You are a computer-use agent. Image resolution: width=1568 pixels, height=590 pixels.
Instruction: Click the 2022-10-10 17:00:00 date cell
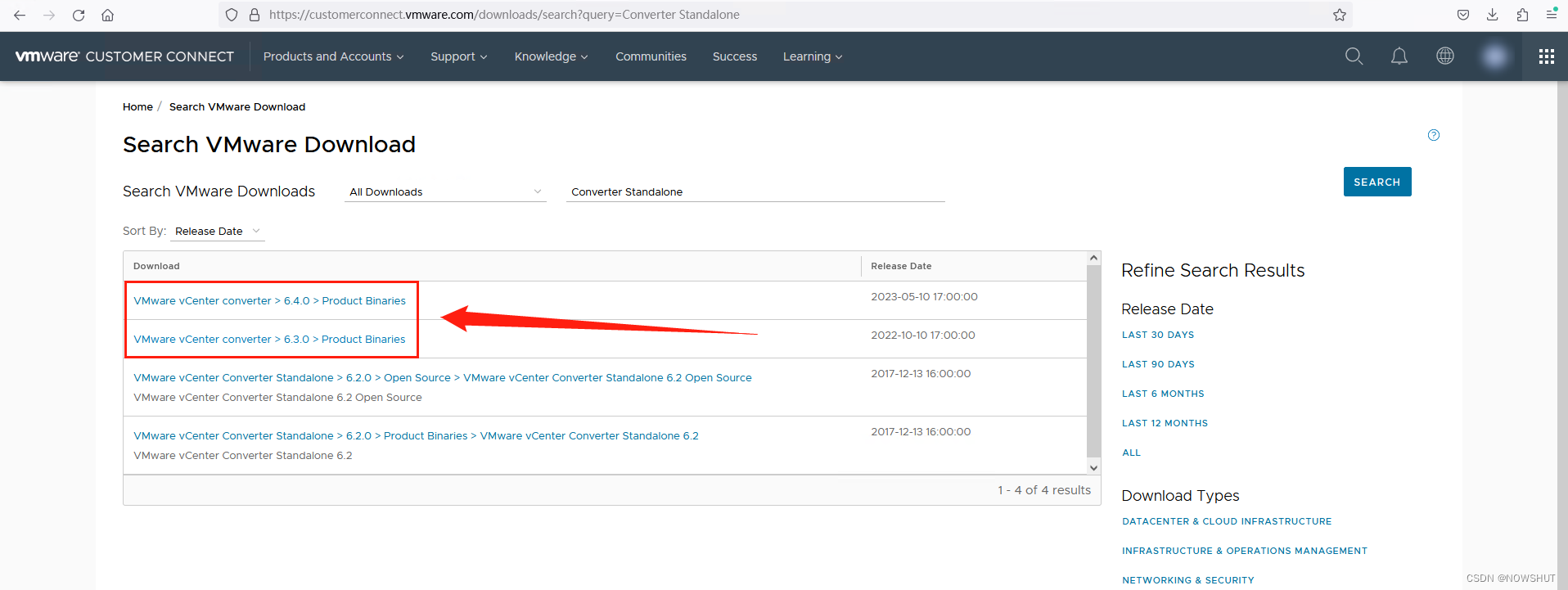[923, 336]
